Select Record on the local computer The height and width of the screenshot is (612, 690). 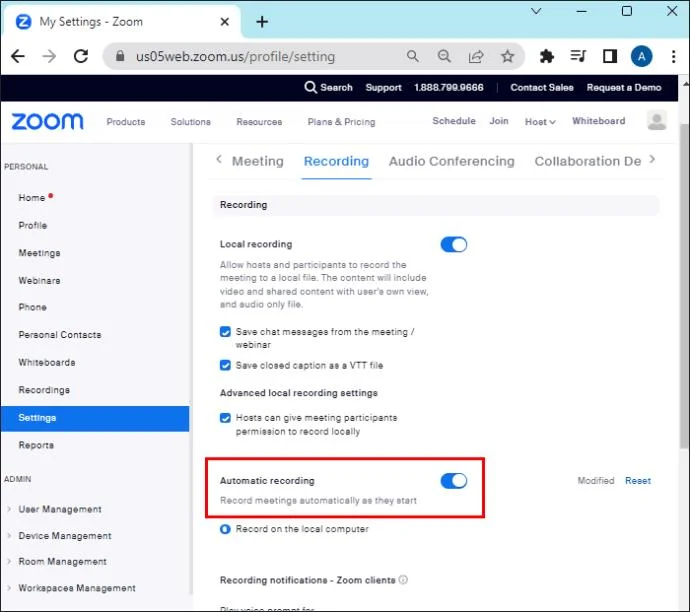click(x=225, y=529)
